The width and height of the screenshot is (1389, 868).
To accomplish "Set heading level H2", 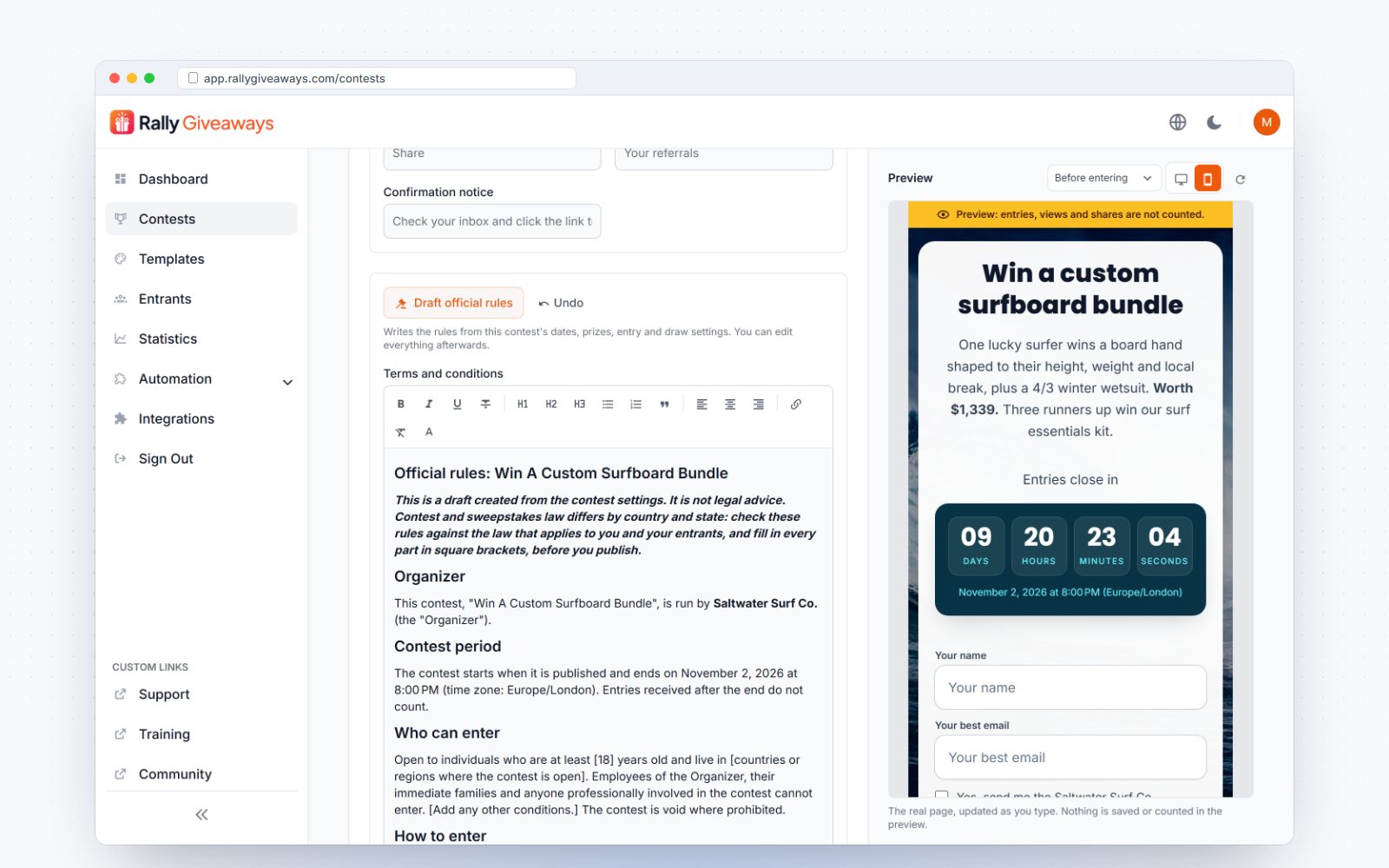I will click(x=551, y=404).
